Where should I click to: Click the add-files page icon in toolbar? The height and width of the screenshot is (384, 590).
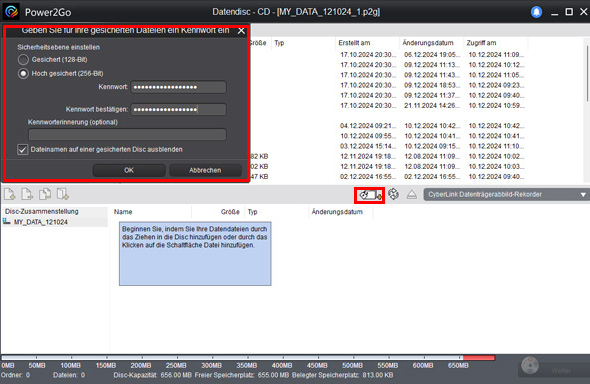[9, 194]
